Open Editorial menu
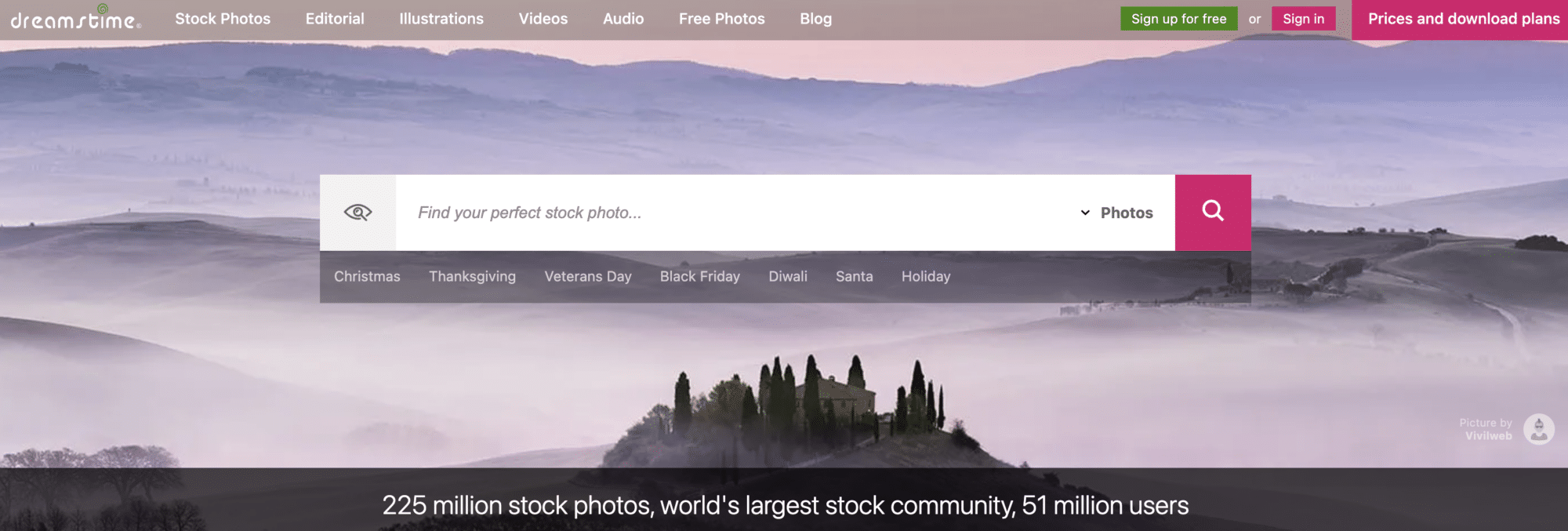This screenshot has height=531, width=1568. pyautogui.click(x=335, y=19)
